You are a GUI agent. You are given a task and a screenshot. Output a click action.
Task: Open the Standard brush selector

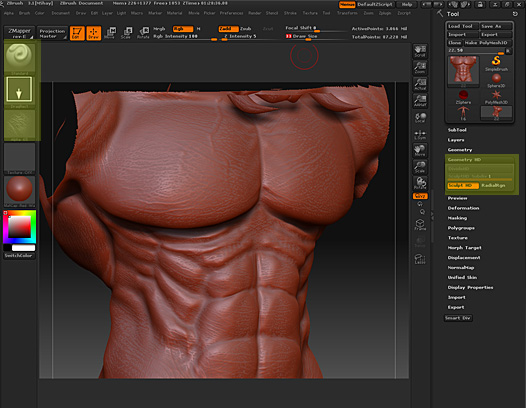click(19, 57)
